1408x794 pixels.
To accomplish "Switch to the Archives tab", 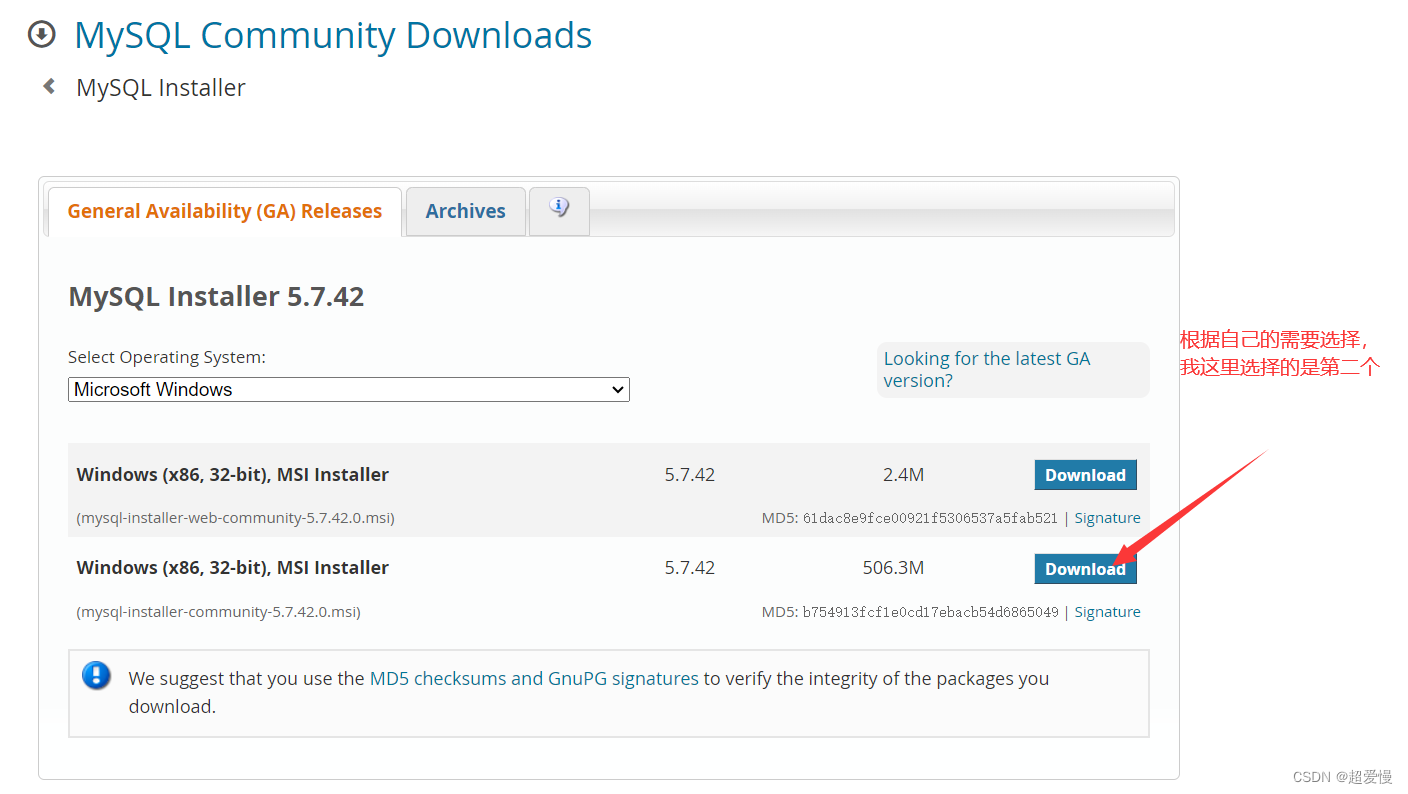I will tap(465, 211).
